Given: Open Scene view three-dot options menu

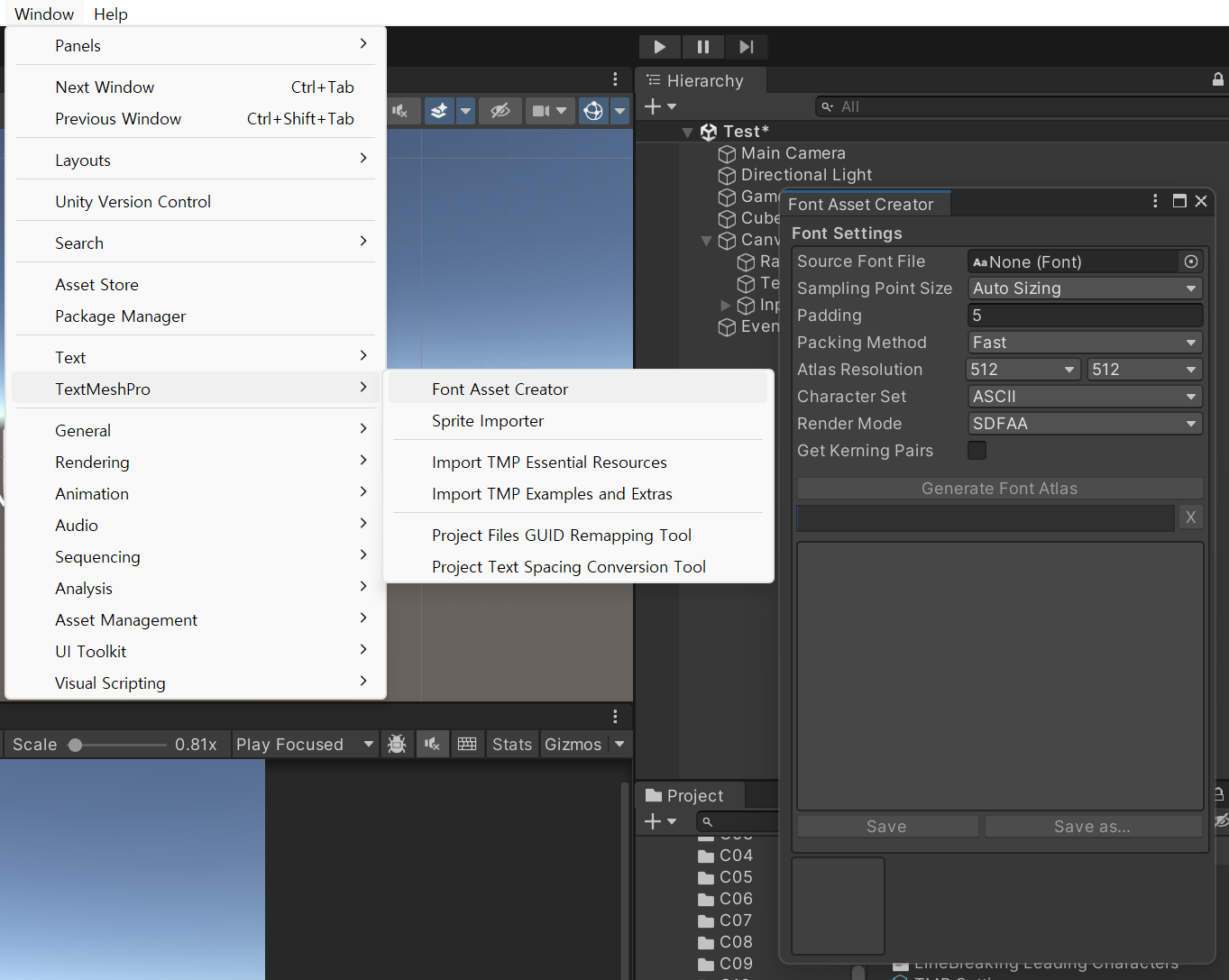Looking at the screenshot, I should click(x=615, y=79).
